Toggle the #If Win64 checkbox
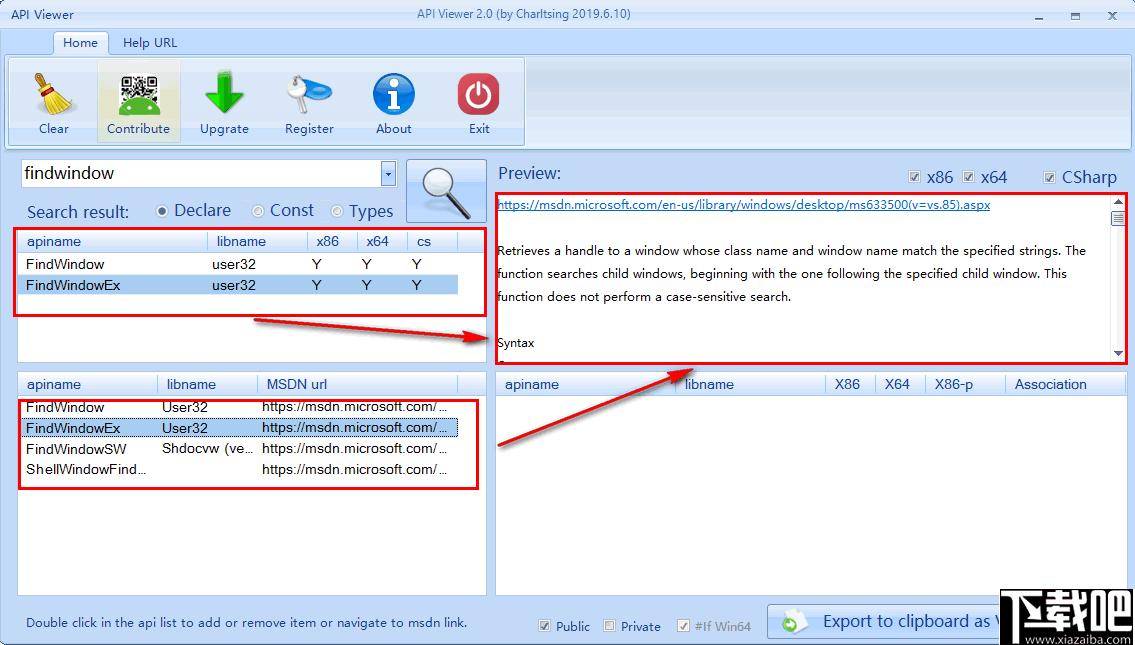 pos(683,625)
